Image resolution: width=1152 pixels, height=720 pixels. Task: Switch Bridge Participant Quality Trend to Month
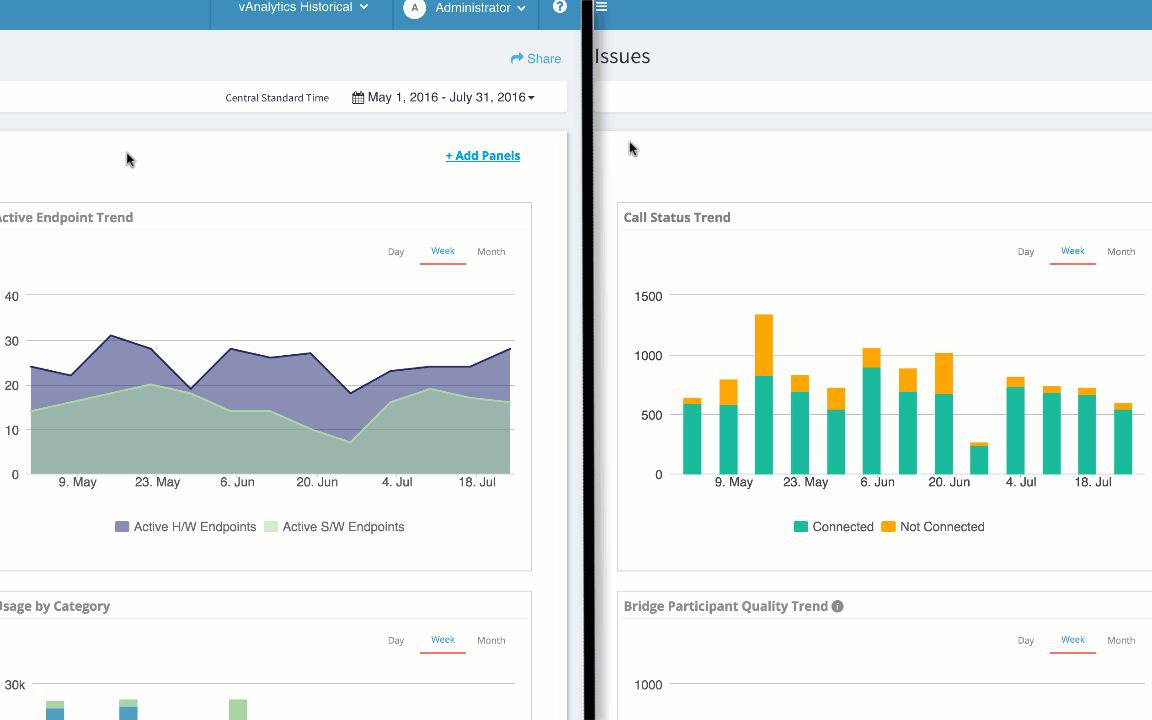pos(1121,640)
